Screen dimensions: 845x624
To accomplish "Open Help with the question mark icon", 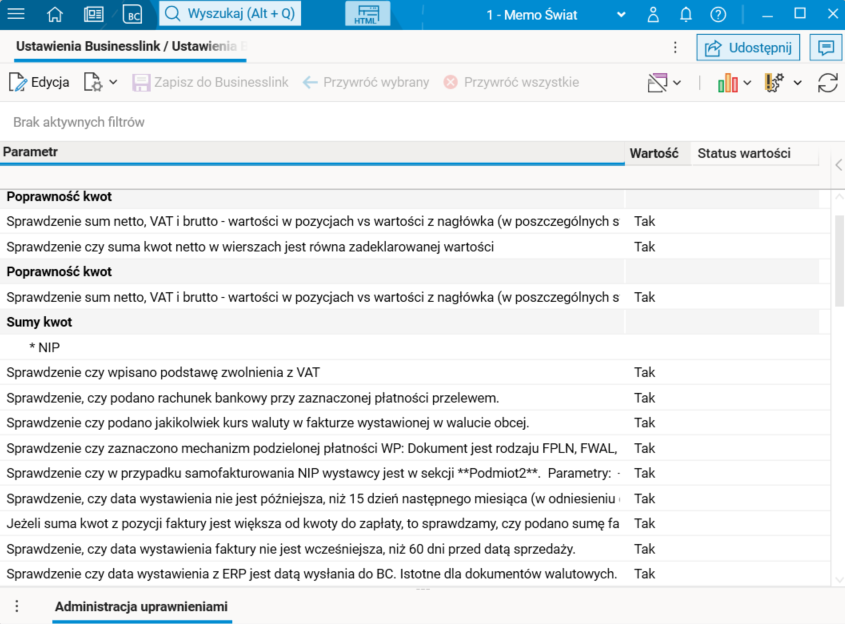I will pyautogui.click(x=715, y=14).
